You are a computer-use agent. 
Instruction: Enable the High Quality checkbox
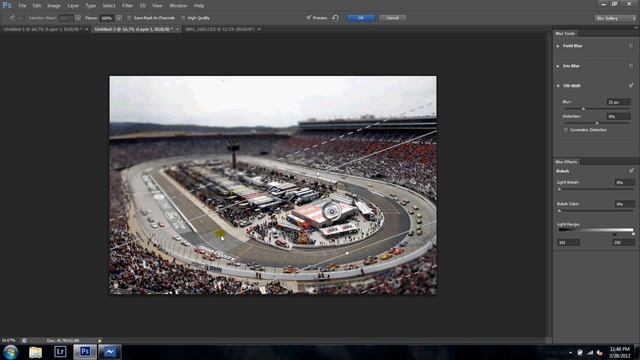(183, 18)
